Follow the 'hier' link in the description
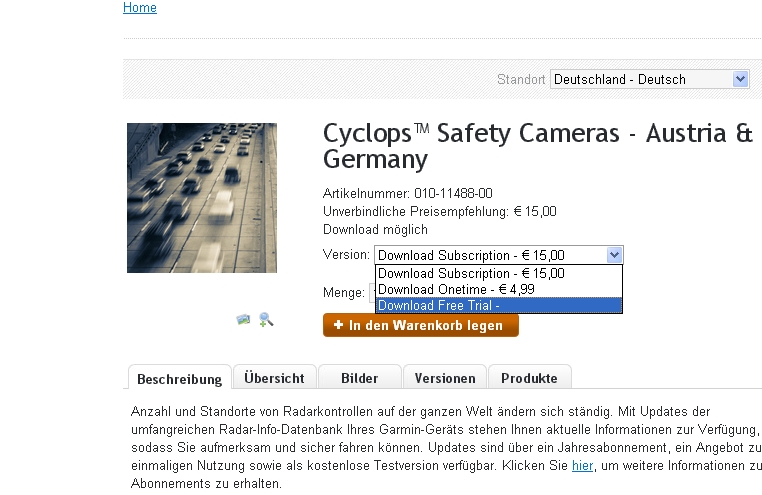The width and height of the screenshot is (762, 495). (x=582, y=465)
